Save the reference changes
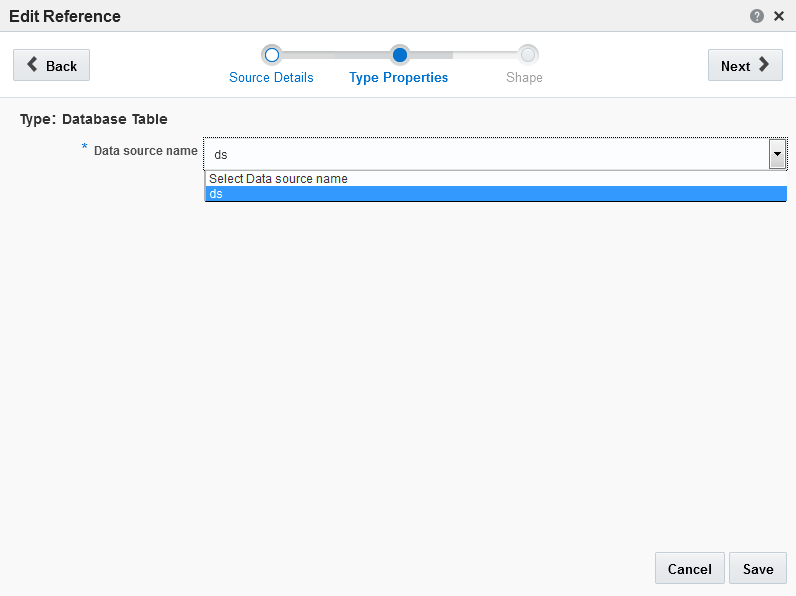This screenshot has width=796, height=596. pos(758,569)
